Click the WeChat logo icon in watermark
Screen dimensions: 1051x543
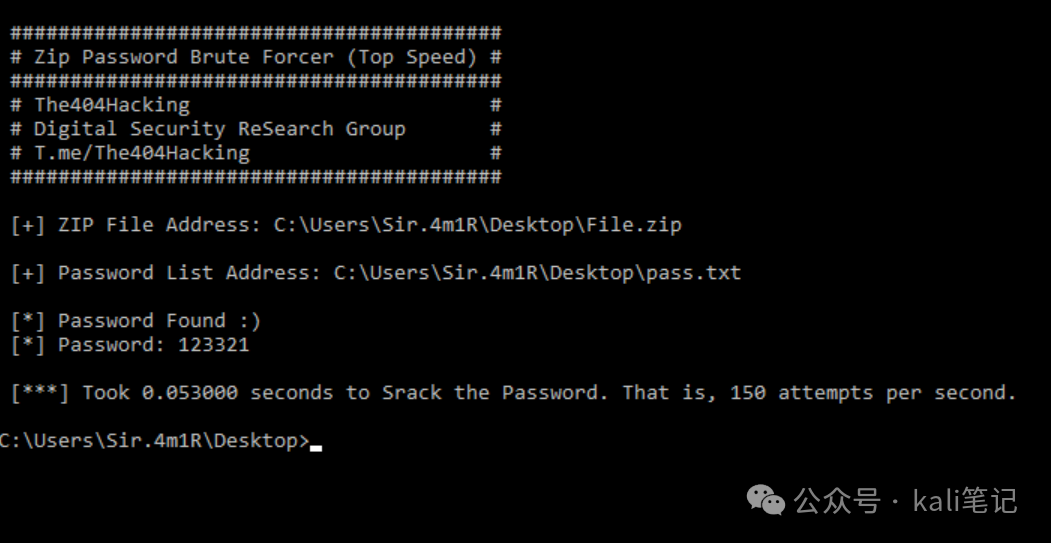click(765, 500)
